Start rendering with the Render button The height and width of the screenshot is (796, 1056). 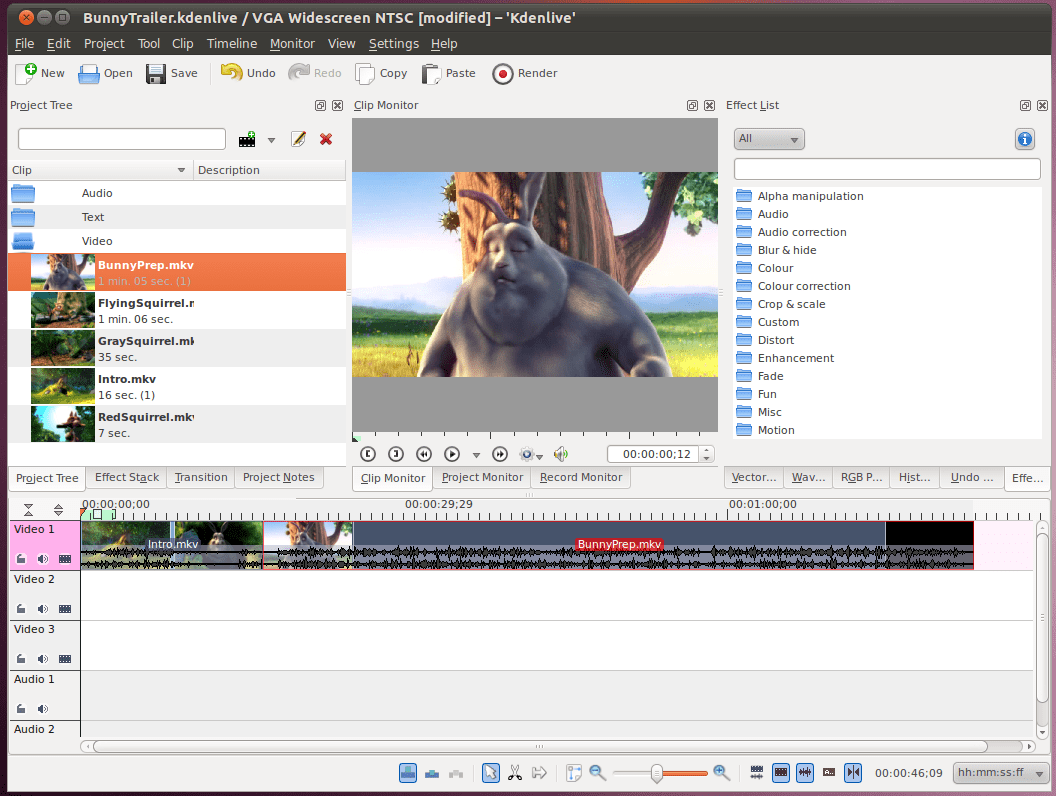525,73
